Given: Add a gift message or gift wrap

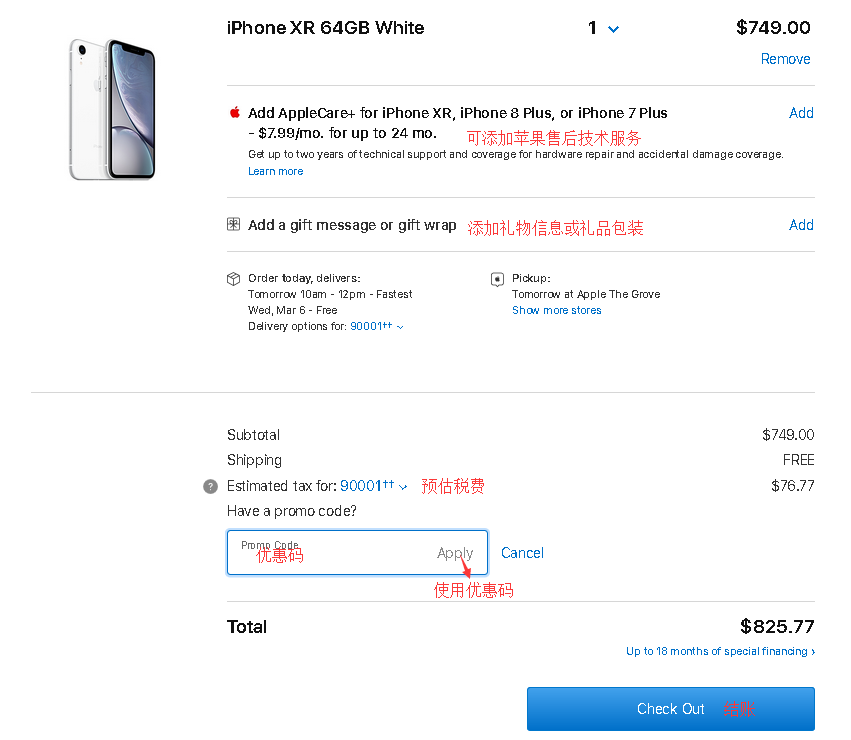Looking at the screenshot, I should click(x=801, y=225).
